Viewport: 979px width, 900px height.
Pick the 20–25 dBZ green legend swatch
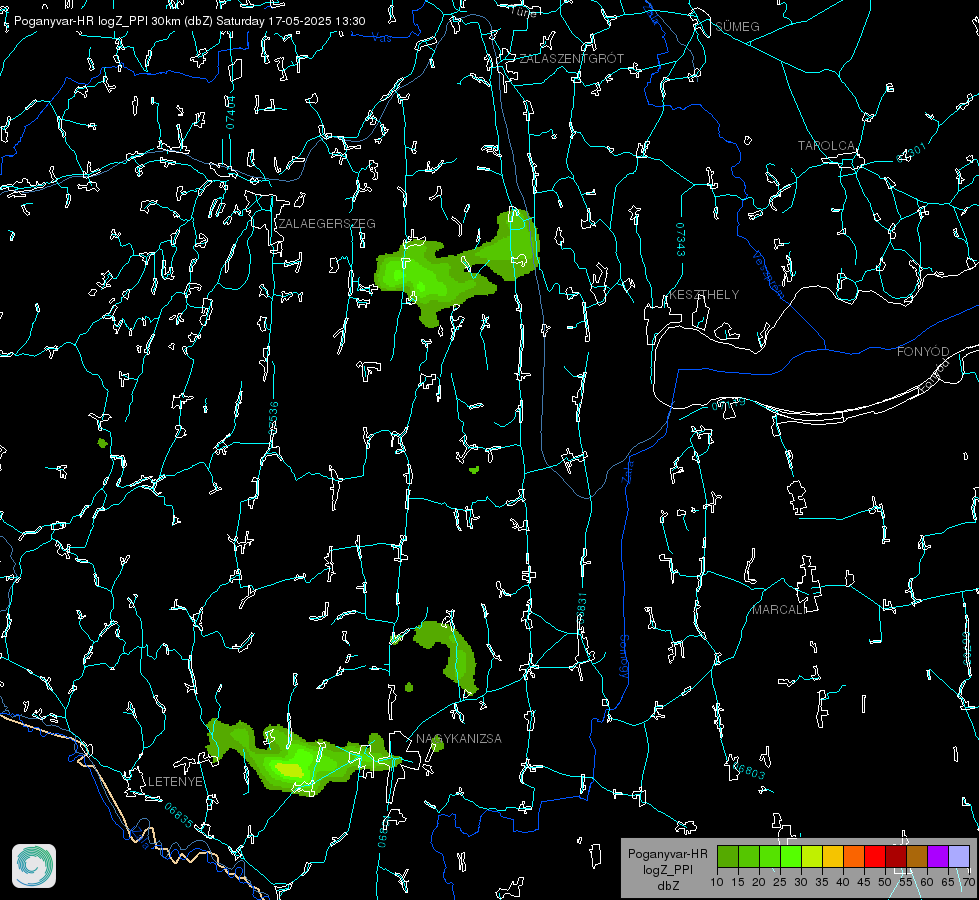pyautogui.click(x=770, y=856)
